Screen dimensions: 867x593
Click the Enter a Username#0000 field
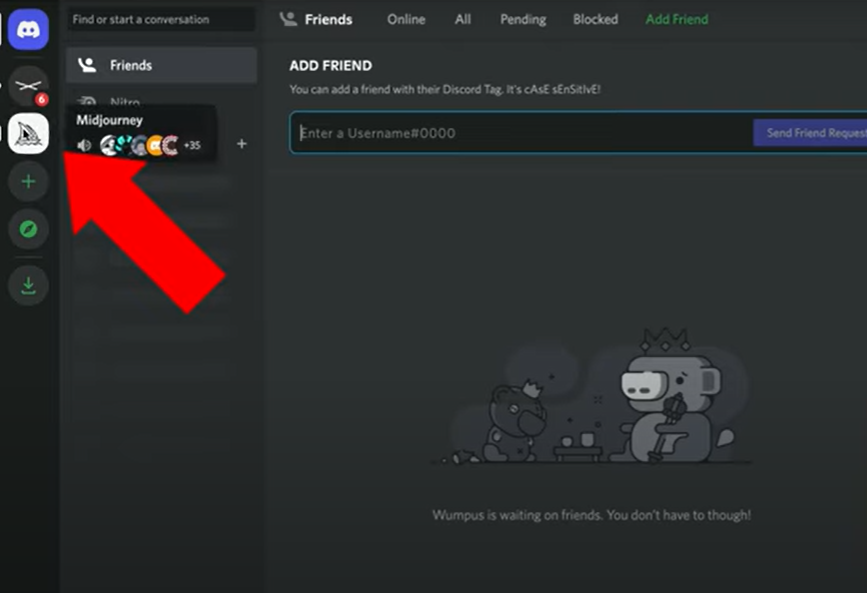520,133
